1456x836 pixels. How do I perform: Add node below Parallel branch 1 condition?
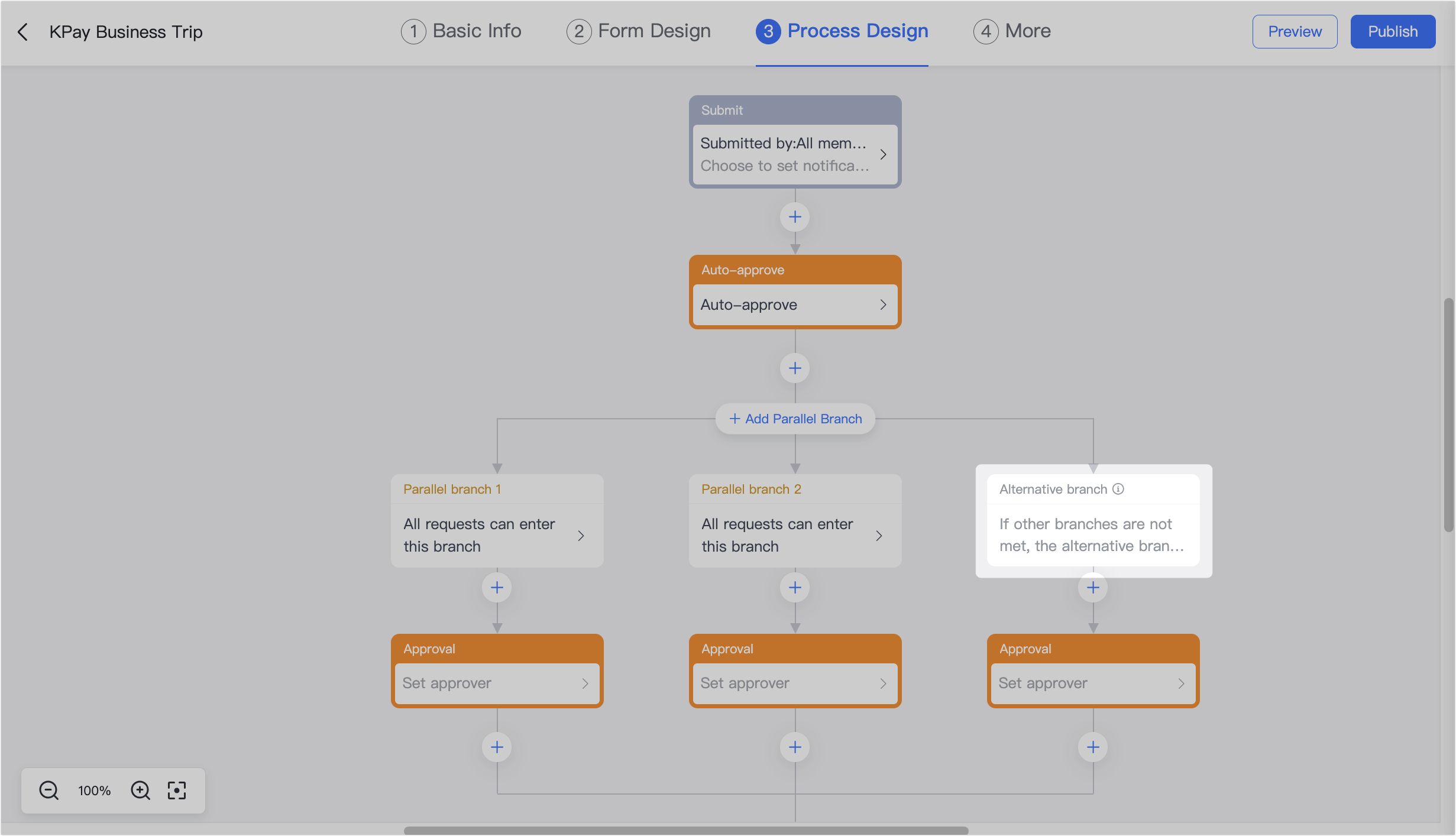click(497, 588)
